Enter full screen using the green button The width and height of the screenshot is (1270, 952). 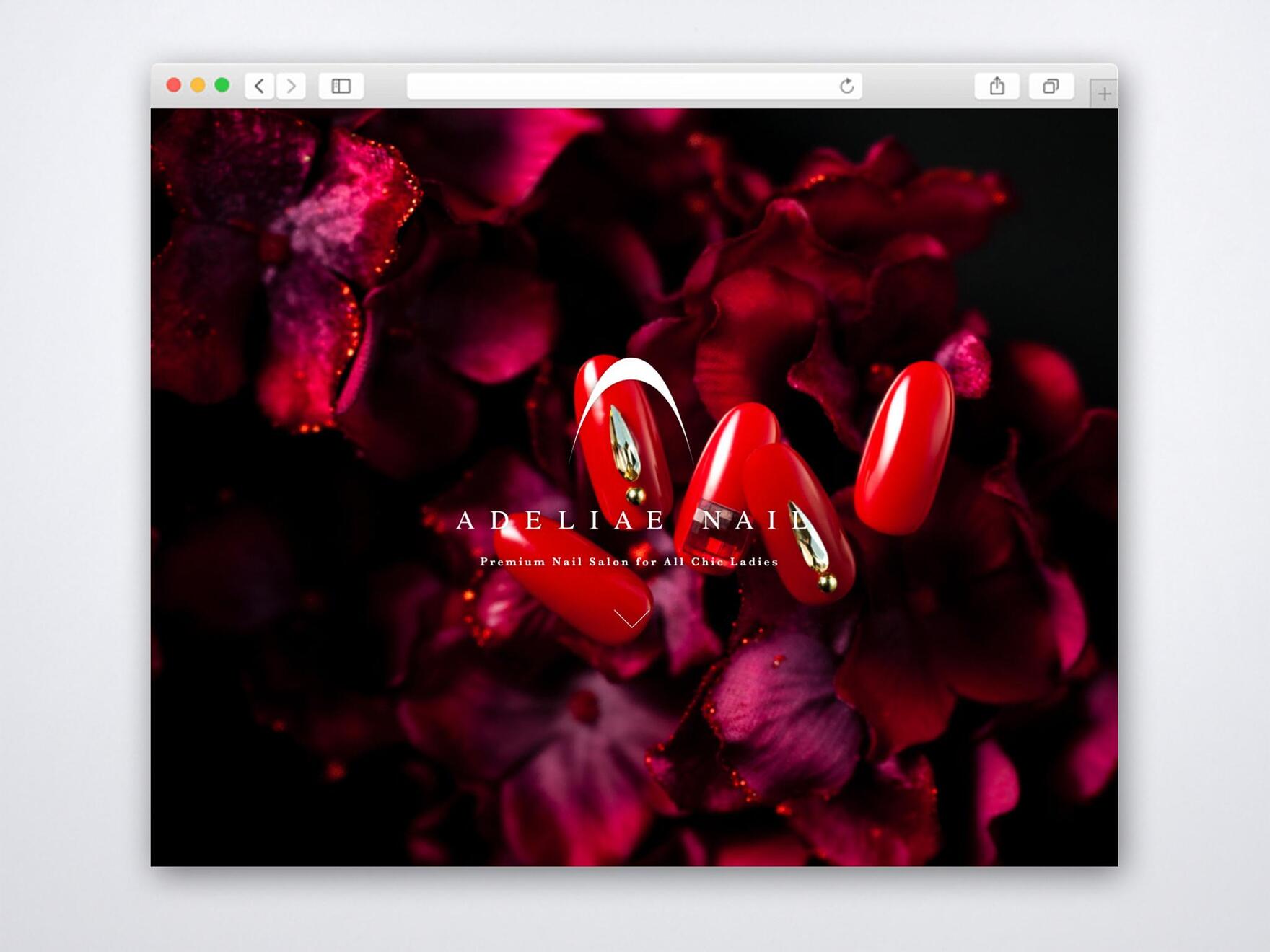222,85
